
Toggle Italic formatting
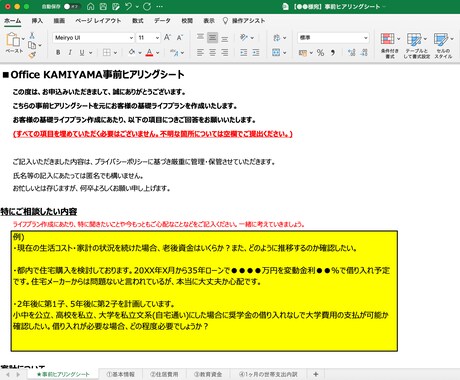click(70, 52)
